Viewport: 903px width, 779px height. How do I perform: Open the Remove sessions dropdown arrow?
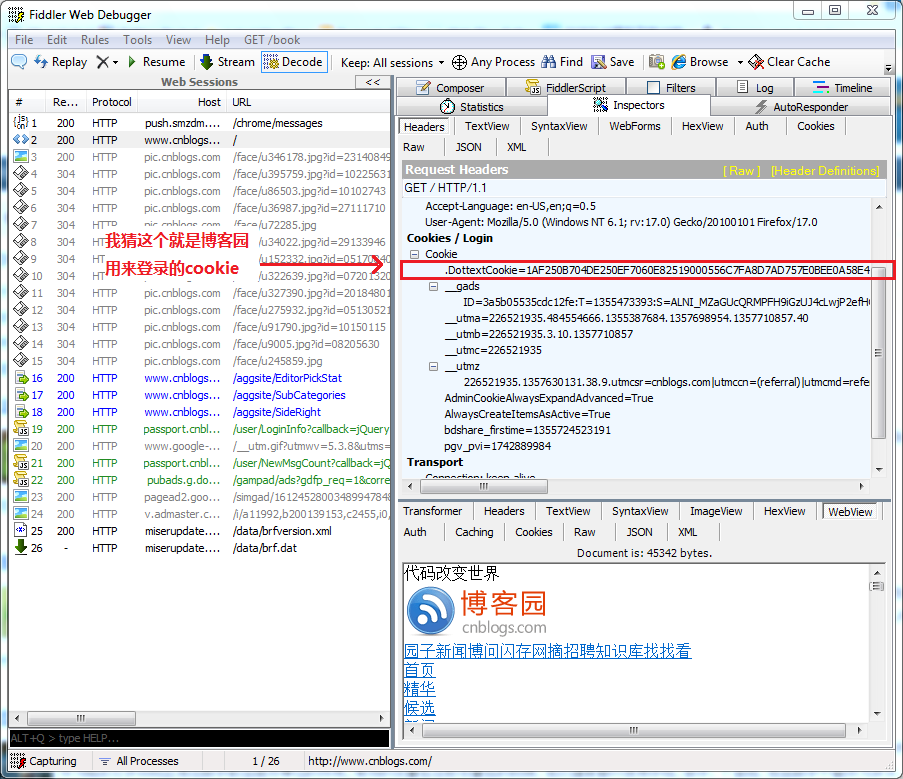(x=116, y=62)
